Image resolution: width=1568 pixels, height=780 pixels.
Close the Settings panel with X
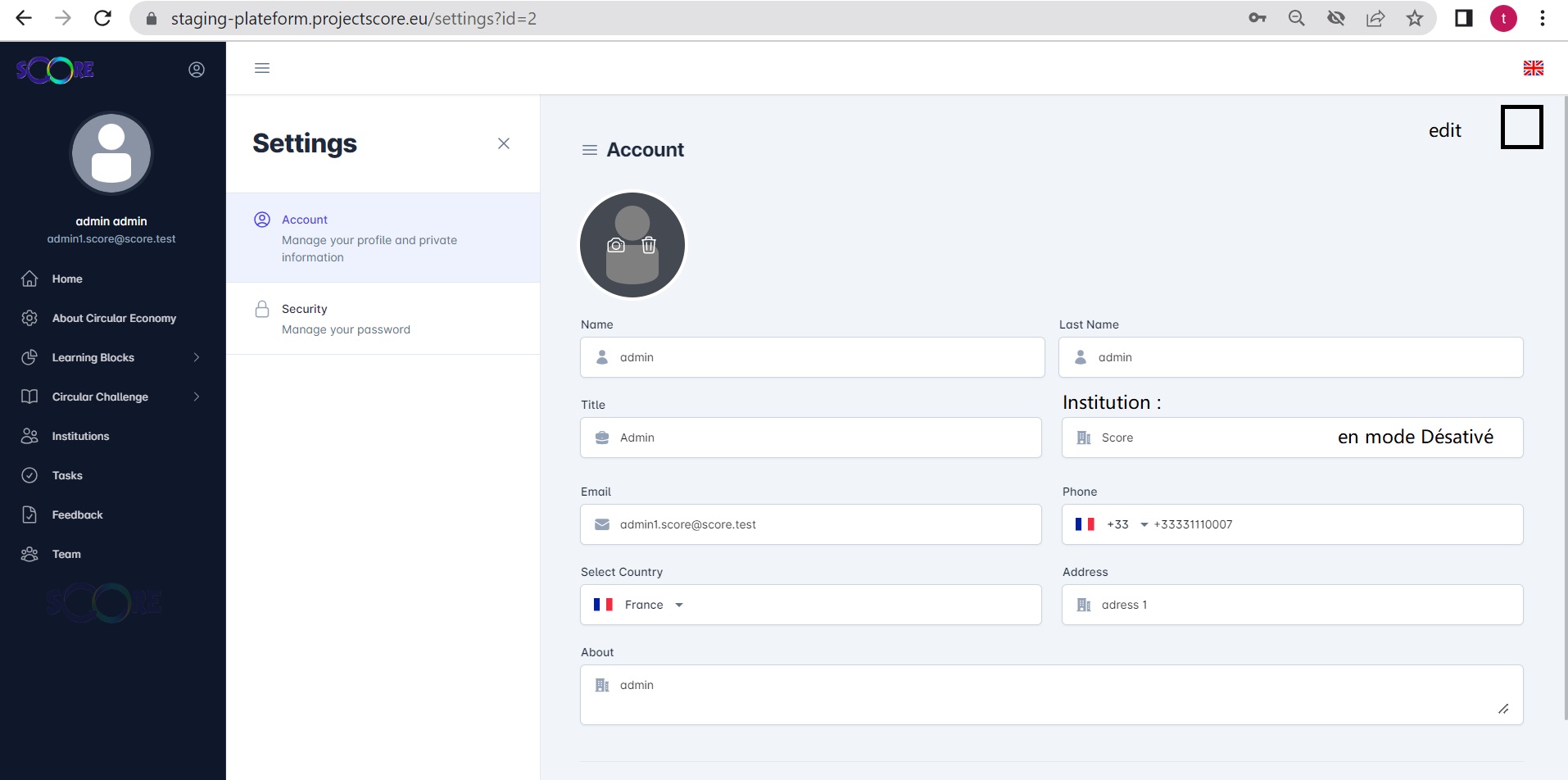coord(504,143)
